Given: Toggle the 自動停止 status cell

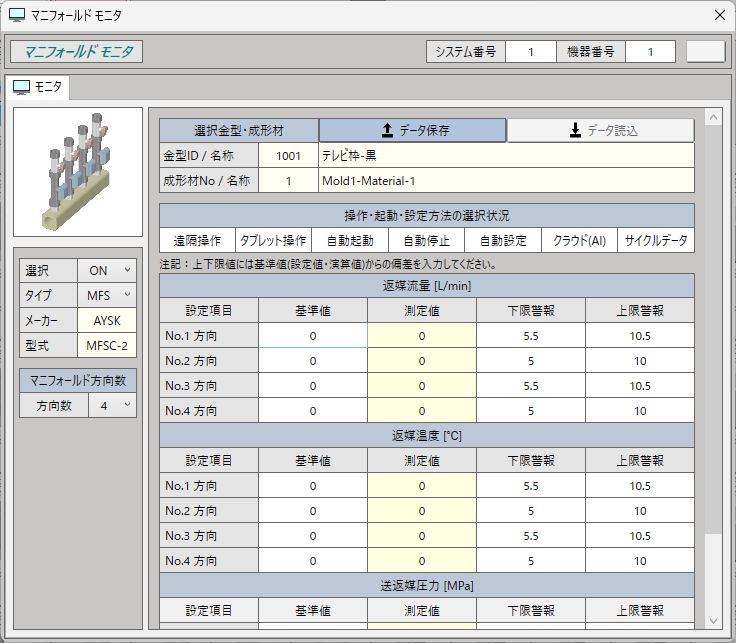Looking at the screenshot, I should 427,241.
